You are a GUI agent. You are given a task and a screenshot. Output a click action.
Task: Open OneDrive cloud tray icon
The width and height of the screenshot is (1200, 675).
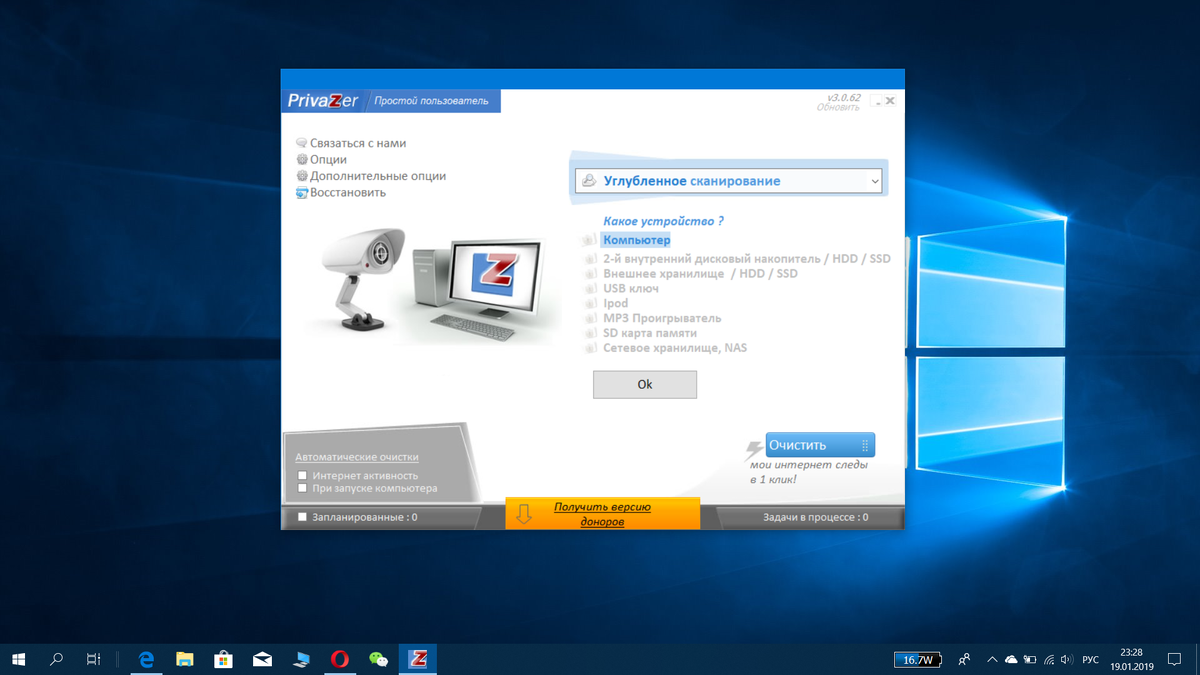[x=1011, y=659]
